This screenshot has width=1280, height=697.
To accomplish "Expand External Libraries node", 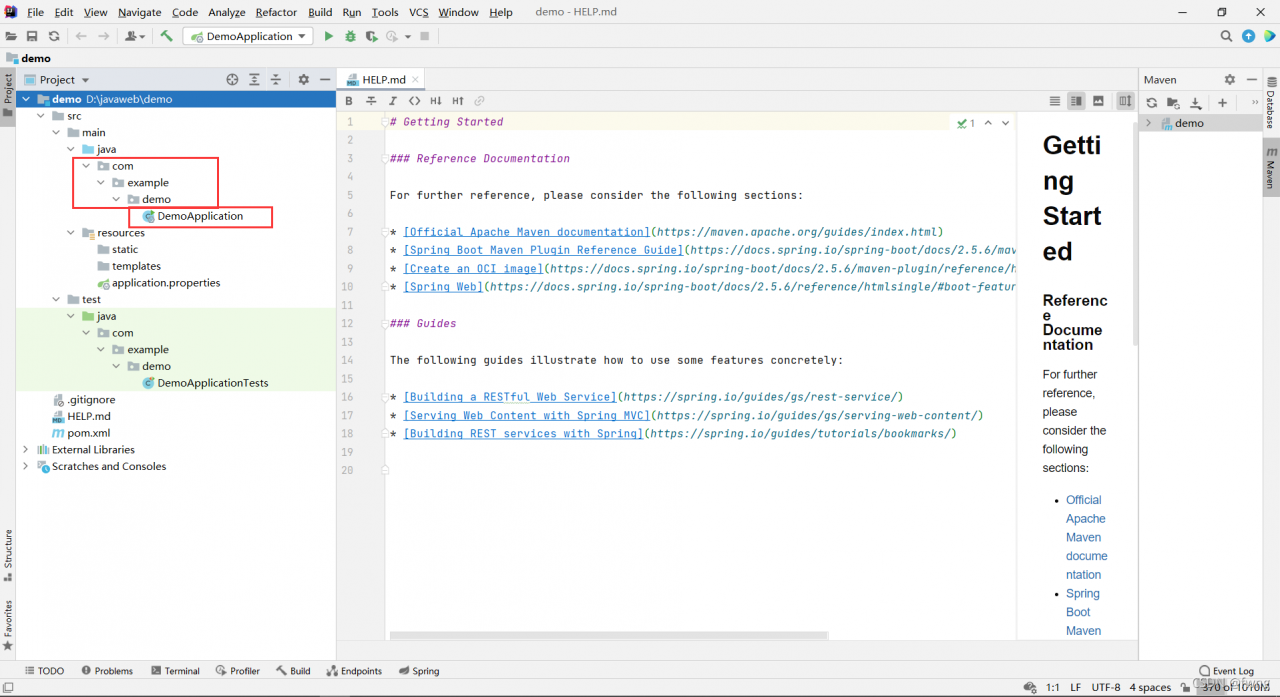I will pyautogui.click(x=26, y=450).
